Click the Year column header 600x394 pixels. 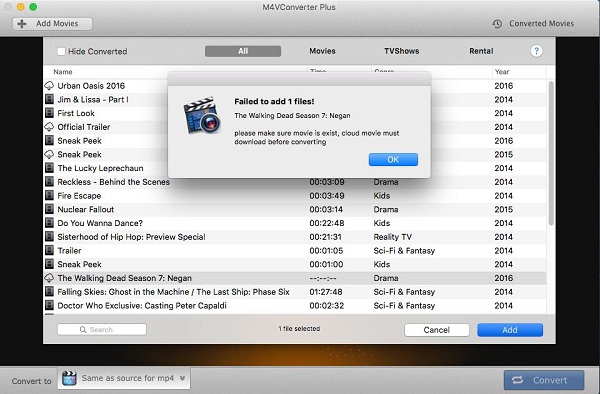502,72
